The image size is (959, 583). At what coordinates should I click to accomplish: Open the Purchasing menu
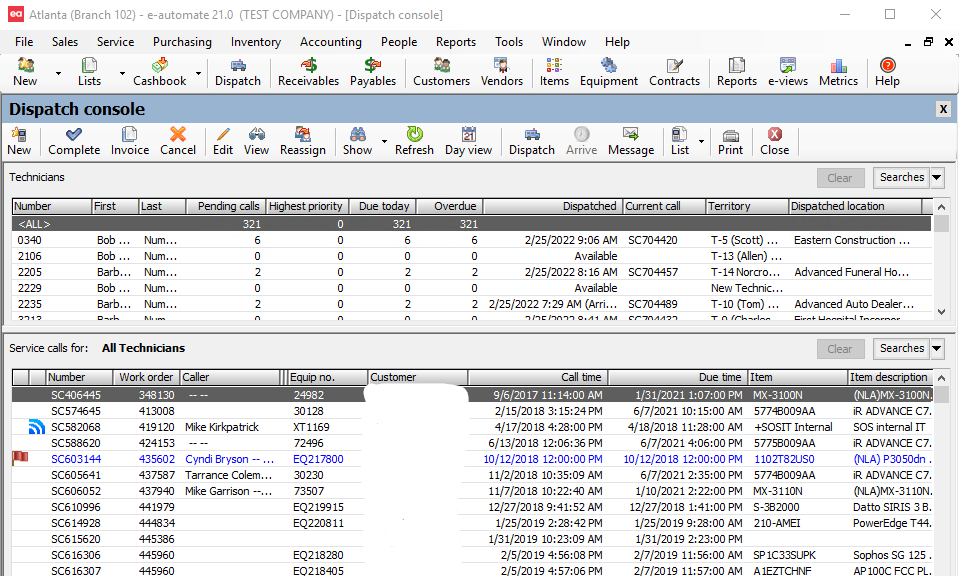[x=182, y=42]
